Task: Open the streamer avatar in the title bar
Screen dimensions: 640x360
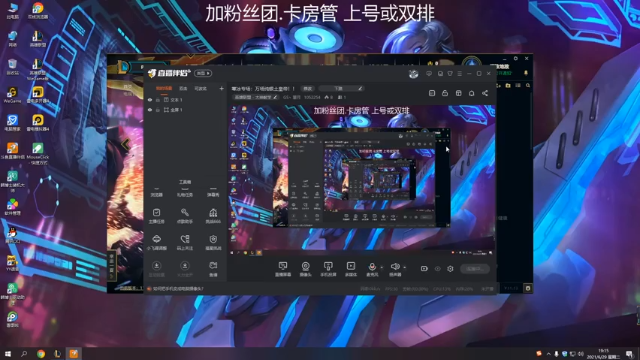Action: pos(413,74)
